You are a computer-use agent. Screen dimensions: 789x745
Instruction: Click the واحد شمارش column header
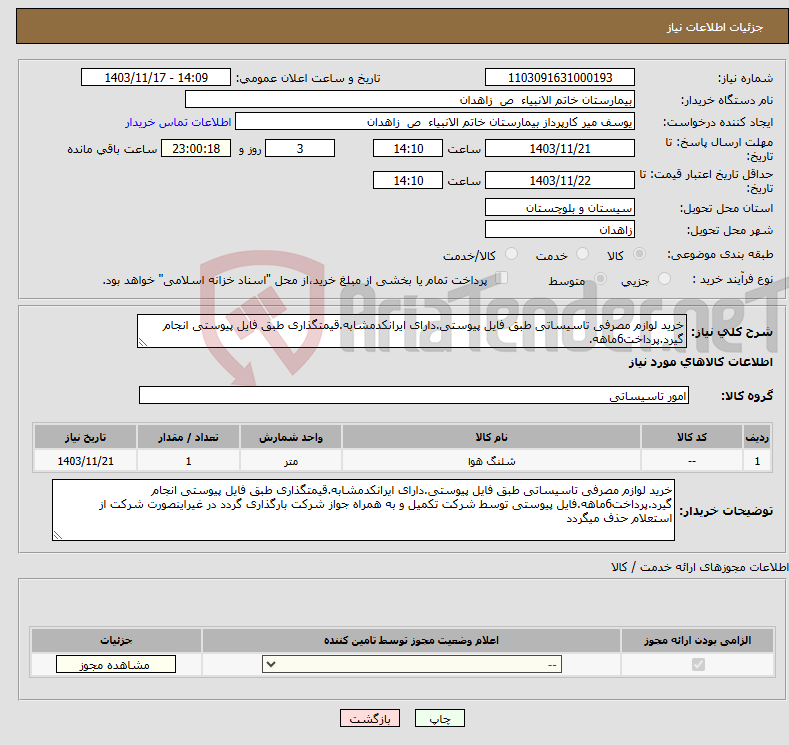tap(291, 437)
